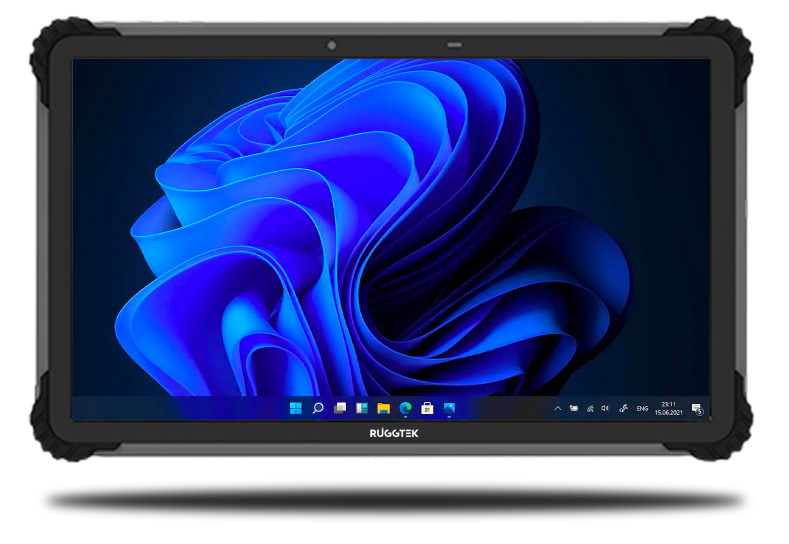The image size is (789, 544).
Task: Switch input language ENG indicator
Action: pos(642,409)
